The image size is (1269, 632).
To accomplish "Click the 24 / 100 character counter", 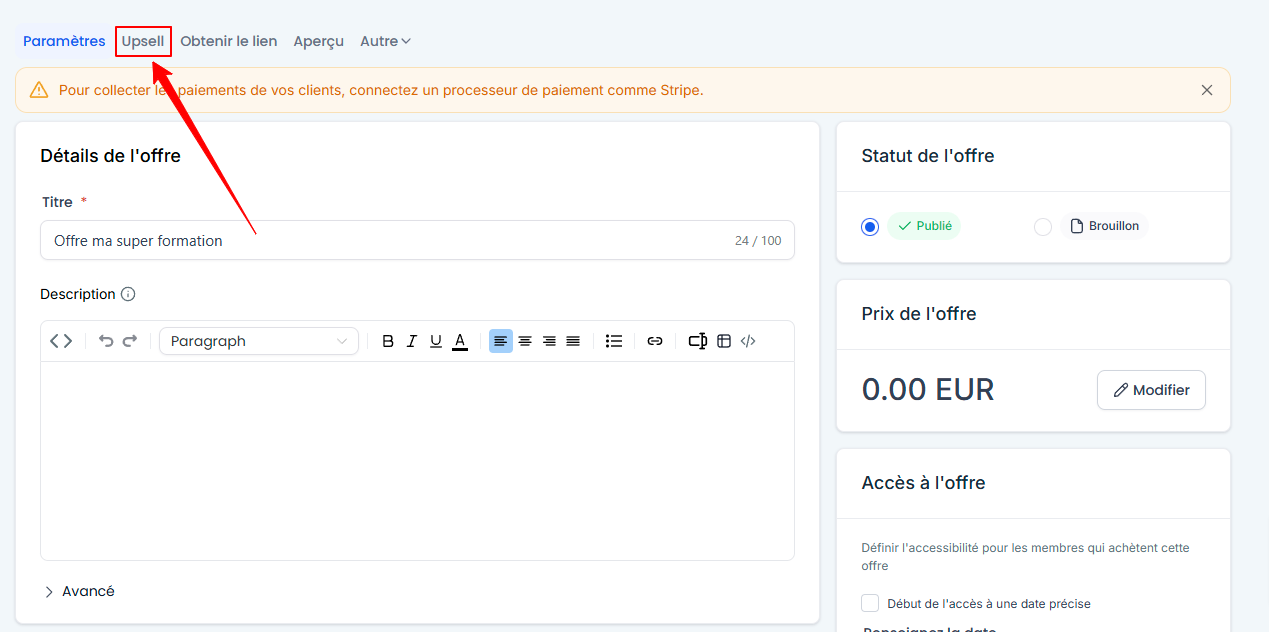I will (758, 241).
